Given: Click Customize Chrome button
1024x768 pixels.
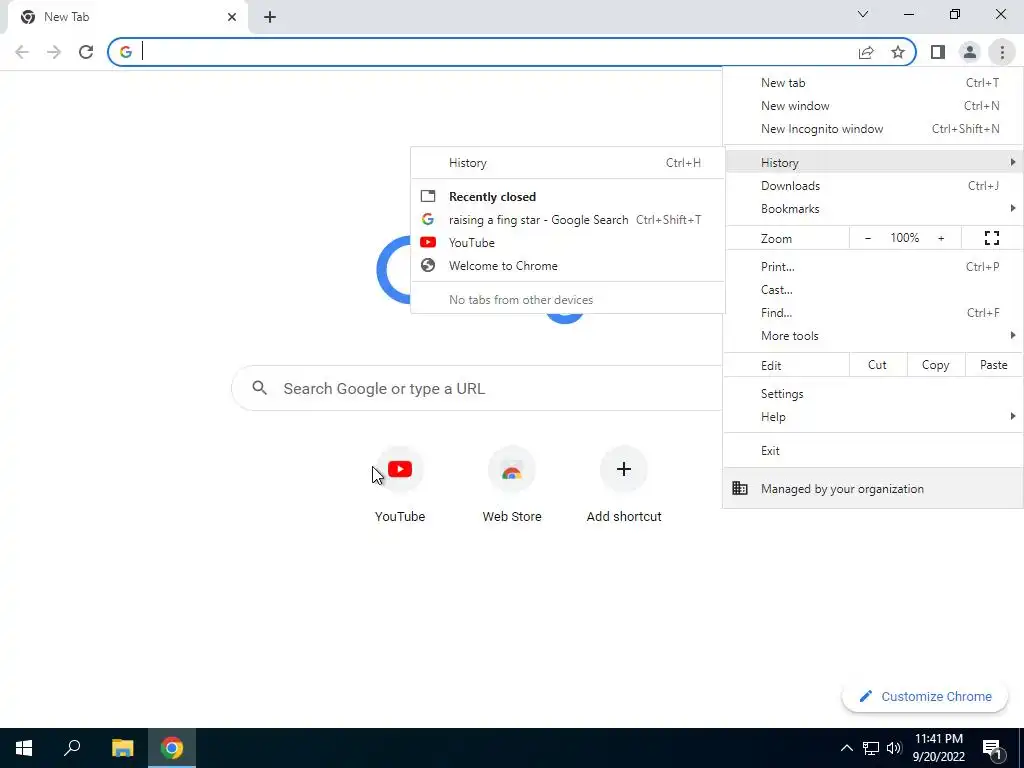Looking at the screenshot, I should pyautogui.click(x=925, y=696).
